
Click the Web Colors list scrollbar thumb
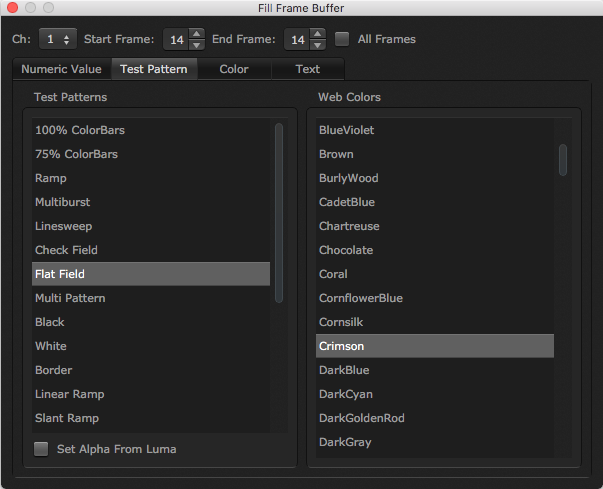563,160
